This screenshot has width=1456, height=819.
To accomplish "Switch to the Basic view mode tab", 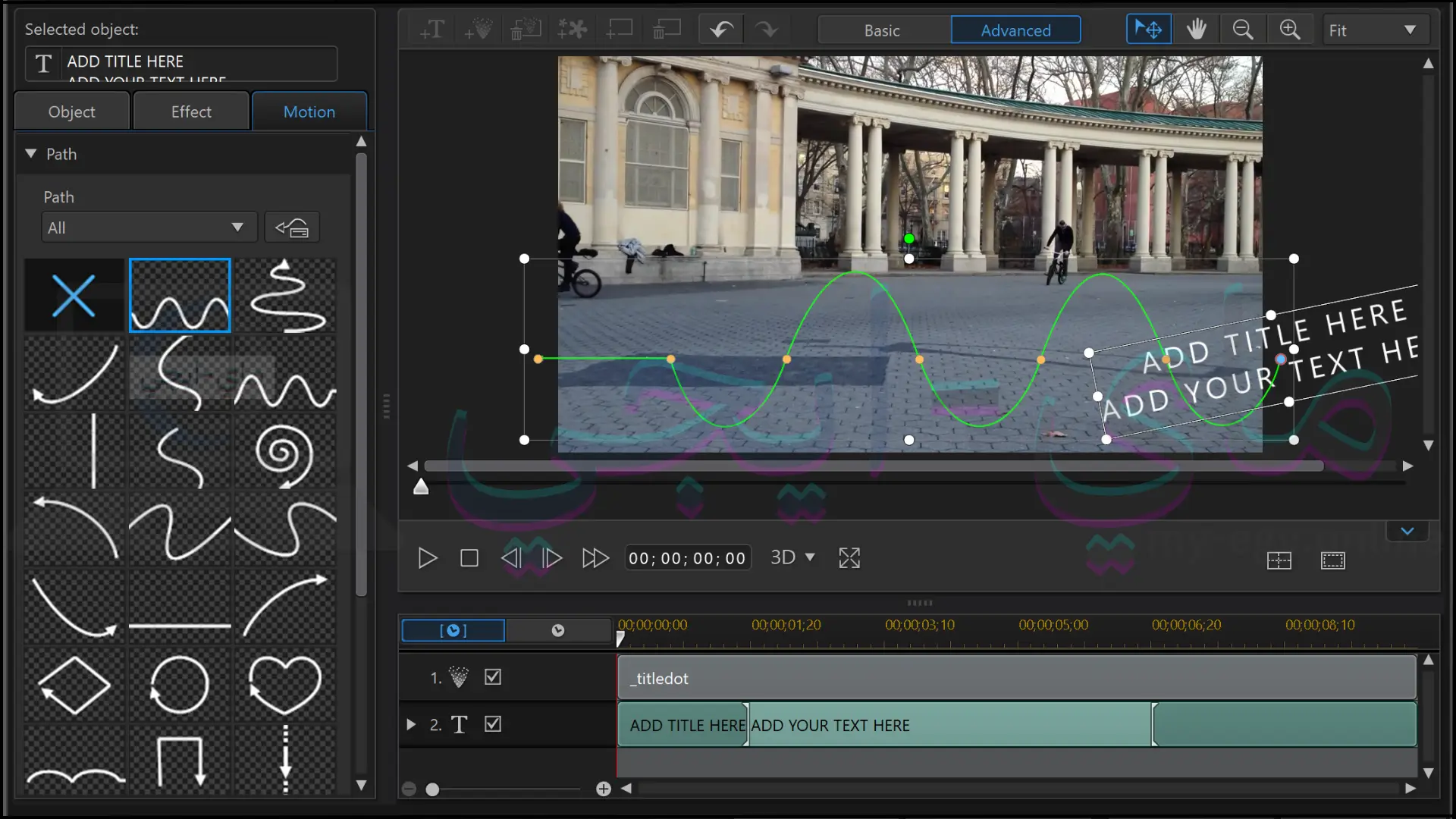I will pyautogui.click(x=883, y=30).
